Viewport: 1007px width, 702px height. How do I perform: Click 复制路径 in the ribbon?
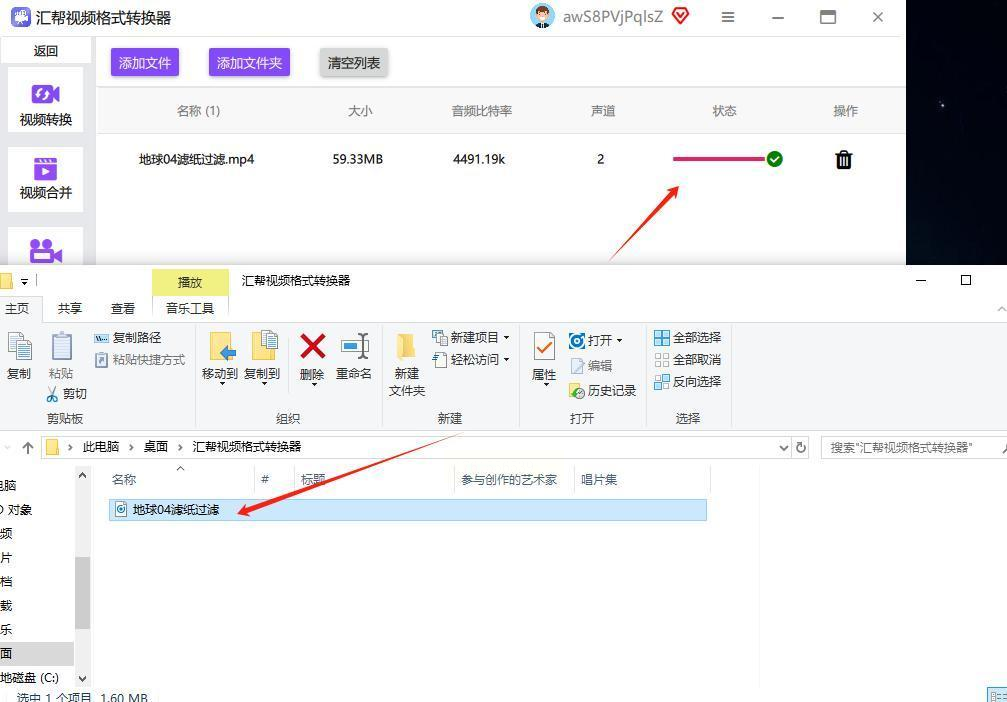point(127,338)
